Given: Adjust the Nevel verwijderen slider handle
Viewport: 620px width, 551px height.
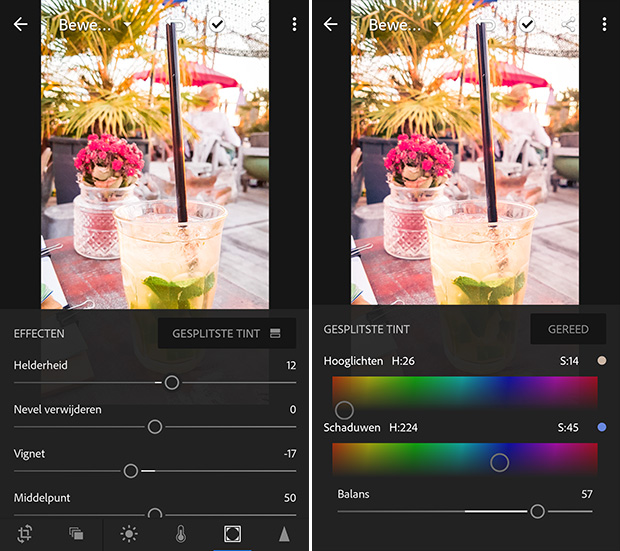Looking at the screenshot, I should (155, 427).
